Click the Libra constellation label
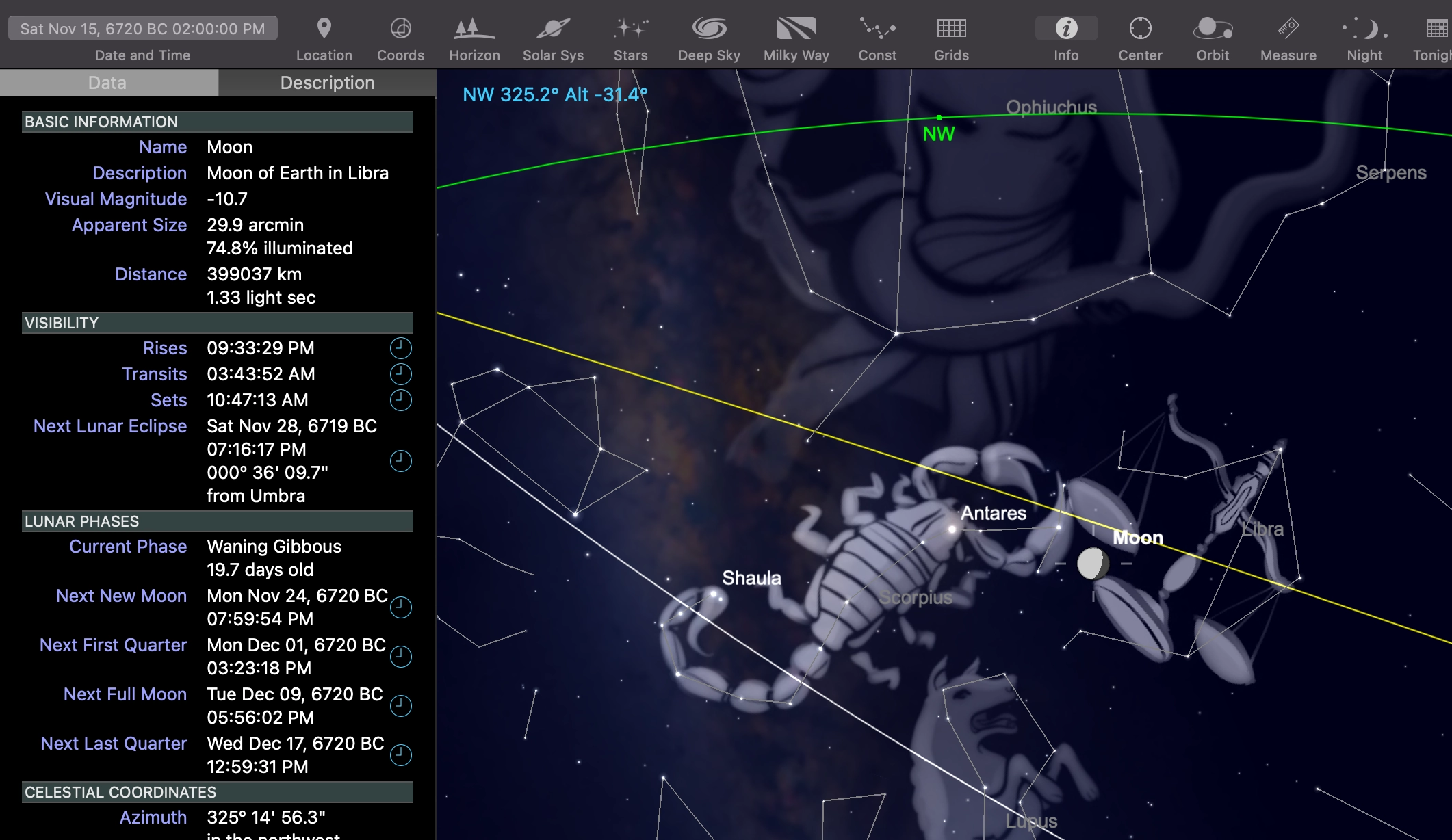This screenshot has width=1452, height=840. [x=1262, y=529]
